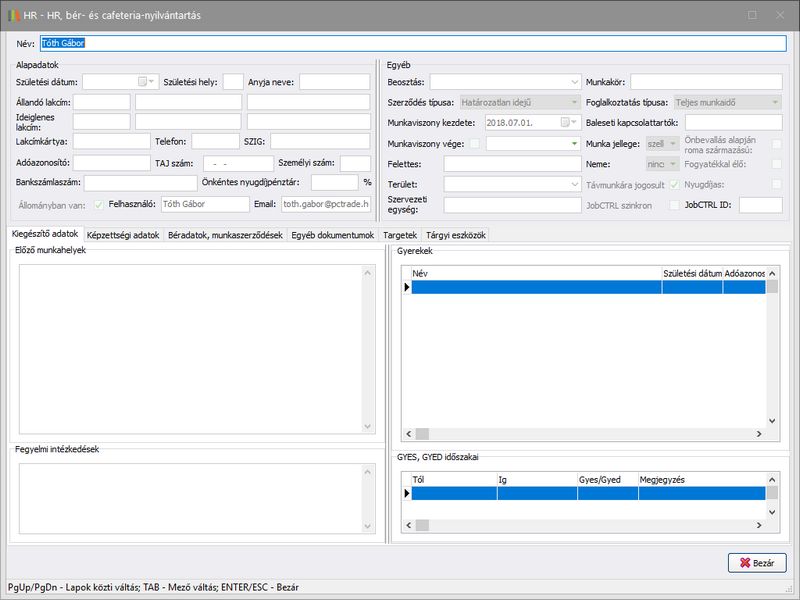Viewport: 800px width, 600px height.
Task: Select the row marker in GYES, GYED grid
Action: coord(406,493)
